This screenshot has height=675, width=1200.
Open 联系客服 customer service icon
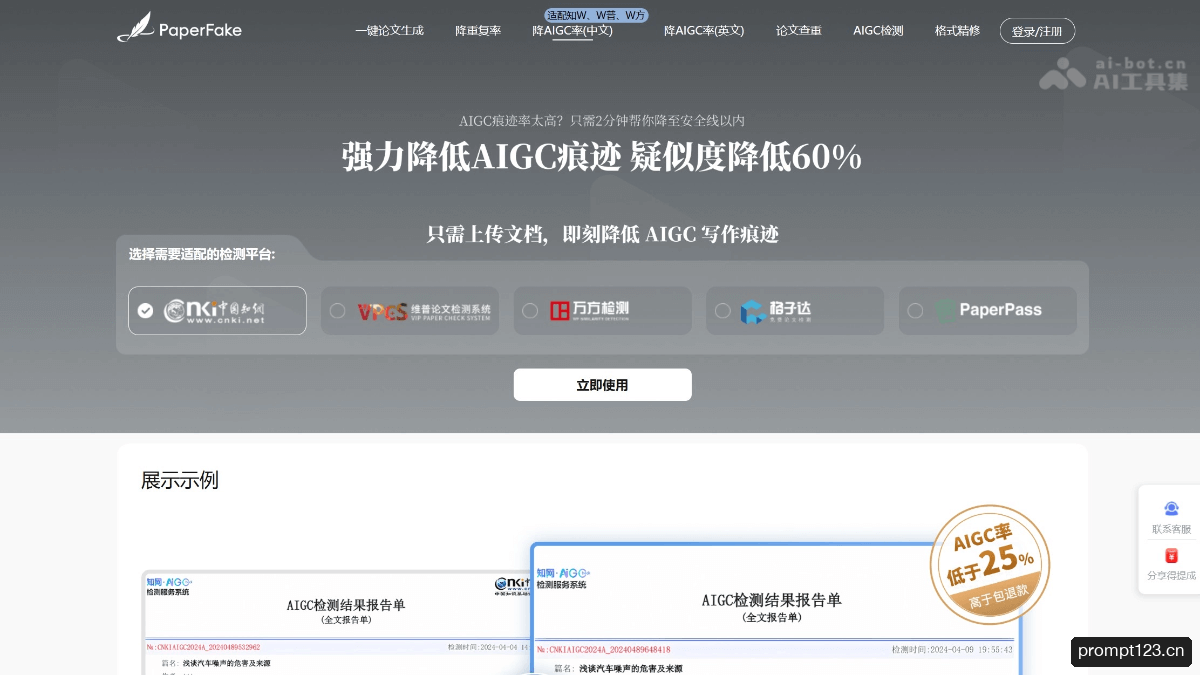coord(1171,510)
